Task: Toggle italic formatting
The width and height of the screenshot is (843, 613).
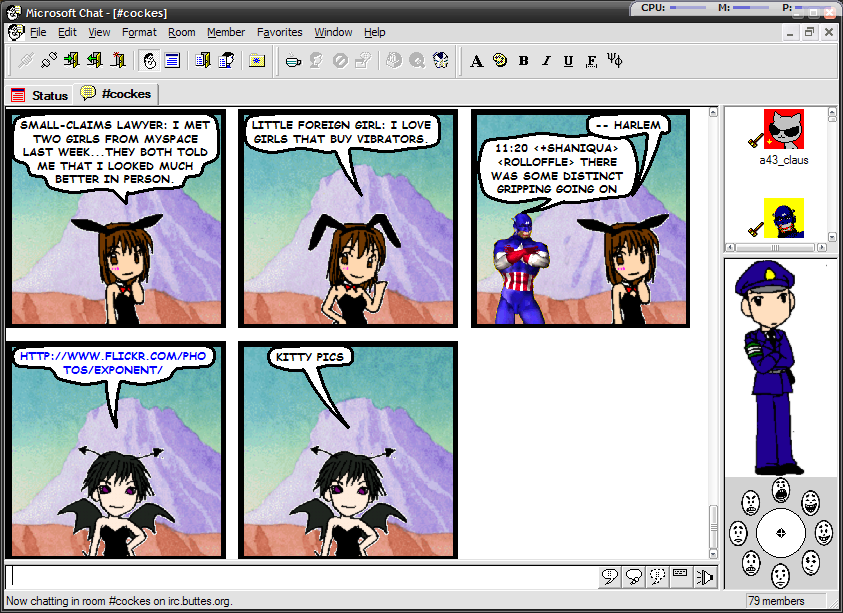Action: [546, 61]
